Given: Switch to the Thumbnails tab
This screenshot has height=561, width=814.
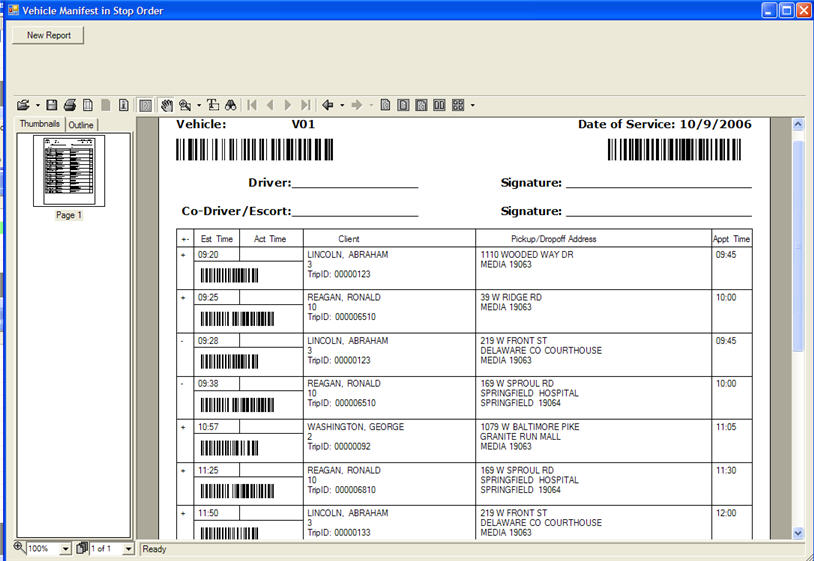Looking at the screenshot, I should point(39,124).
